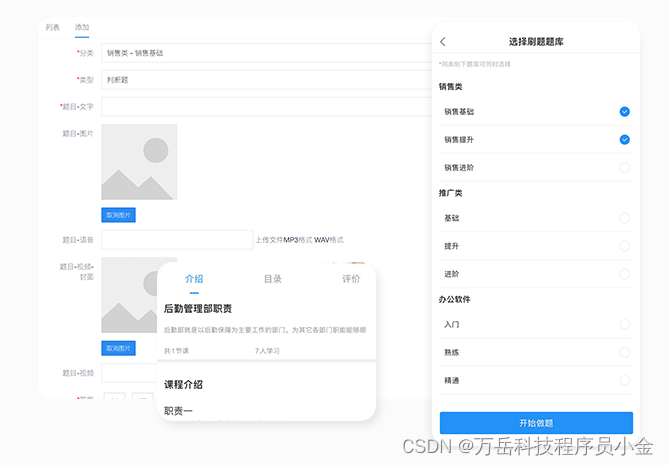
Task: Switch to the 添加 tab
Action: (x=82, y=27)
